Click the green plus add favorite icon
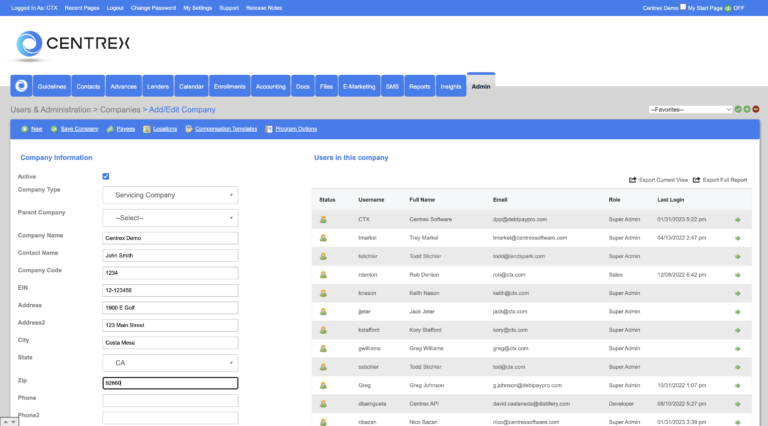Image resolution: width=768 pixels, height=426 pixels. (x=747, y=109)
